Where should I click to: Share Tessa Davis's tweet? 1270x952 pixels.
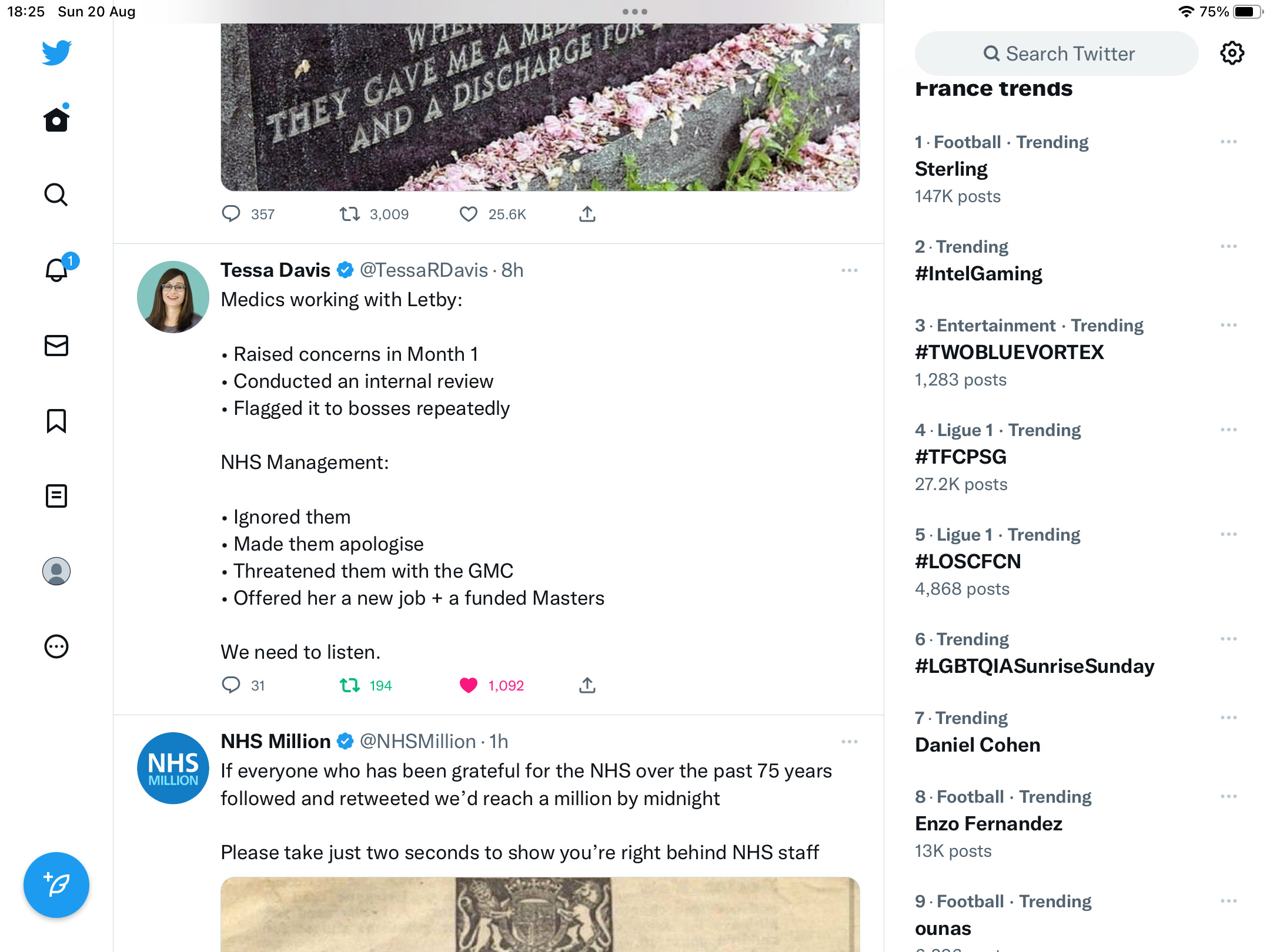pos(587,685)
